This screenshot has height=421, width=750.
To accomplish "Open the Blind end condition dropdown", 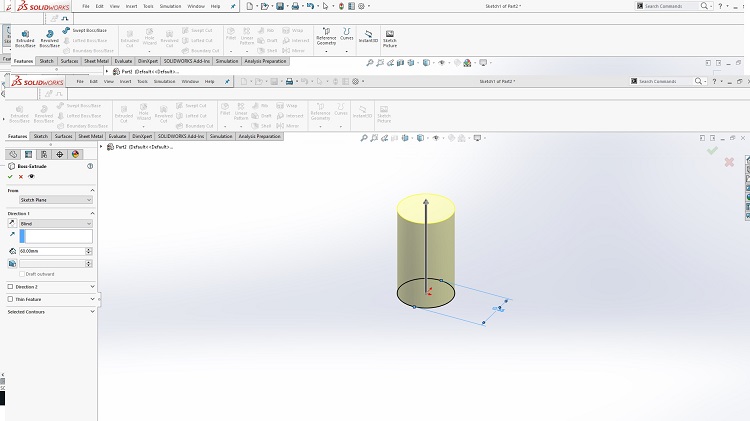I will pos(55,223).
